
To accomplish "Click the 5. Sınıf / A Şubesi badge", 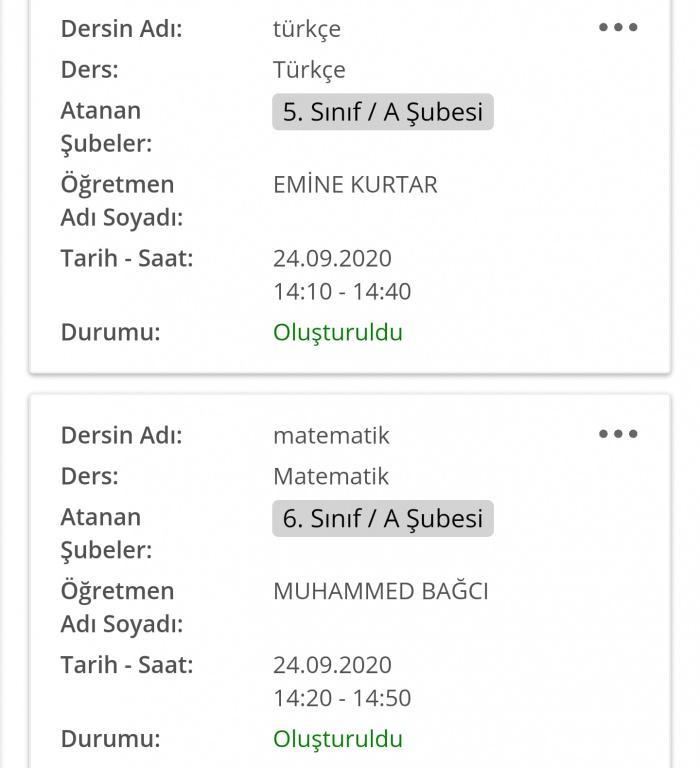I will tap(383, 112).
